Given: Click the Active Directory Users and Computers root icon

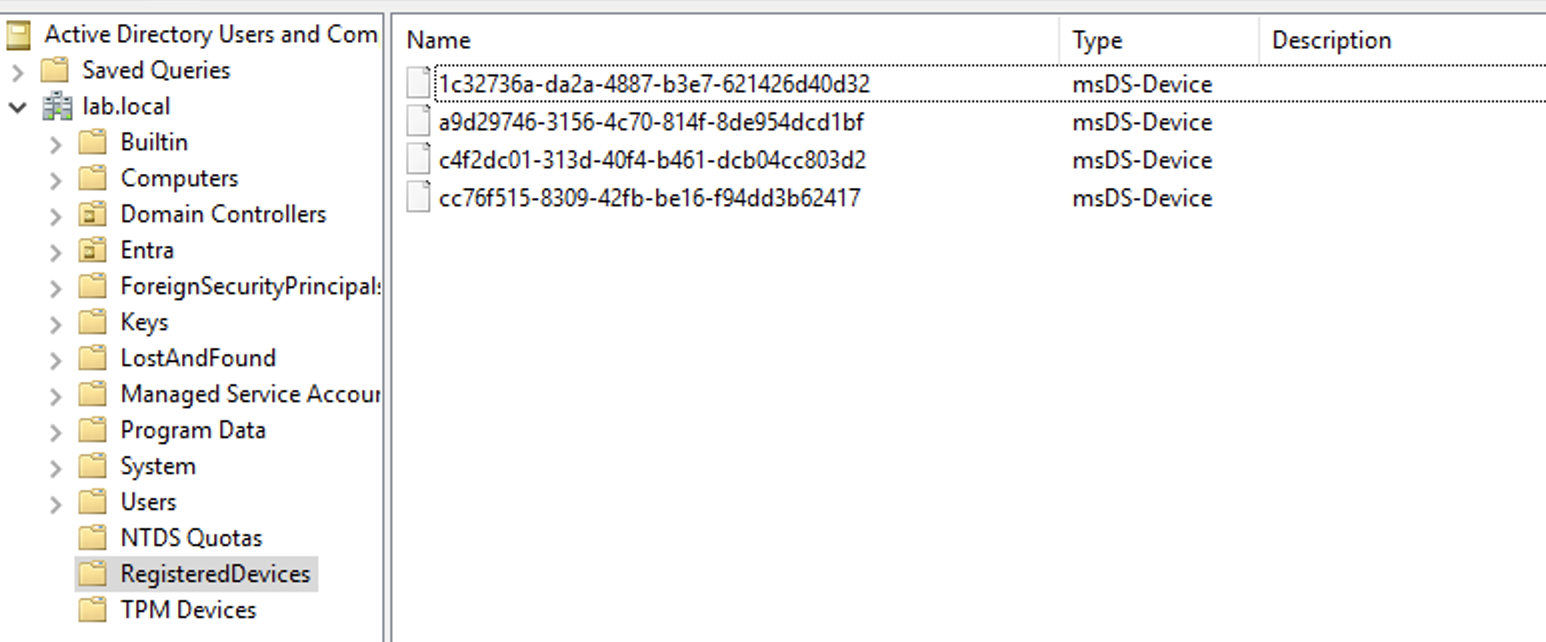Looking at the screenshot, I should [19, 35].
